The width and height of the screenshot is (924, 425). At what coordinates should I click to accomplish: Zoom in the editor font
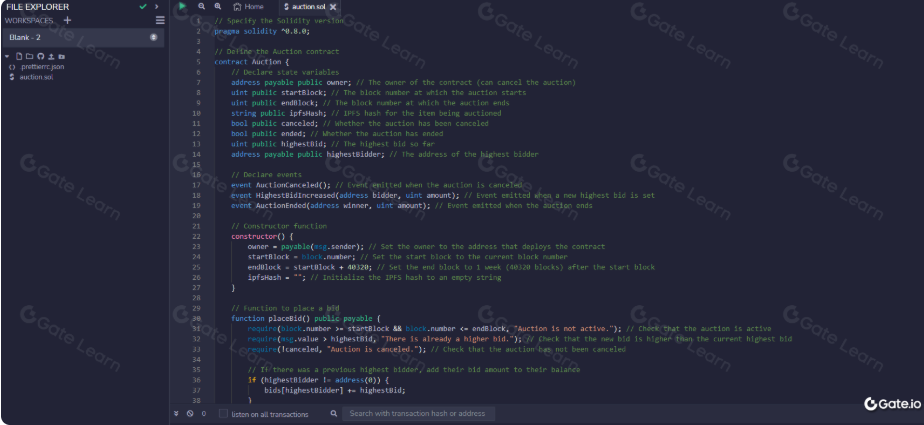point(217,6)
